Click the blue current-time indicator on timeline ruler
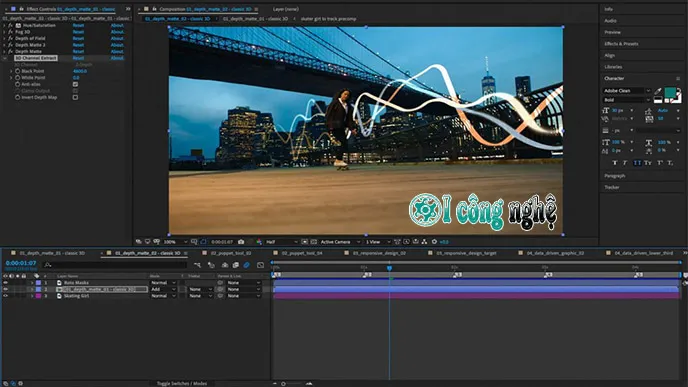 tap(389, 268)
